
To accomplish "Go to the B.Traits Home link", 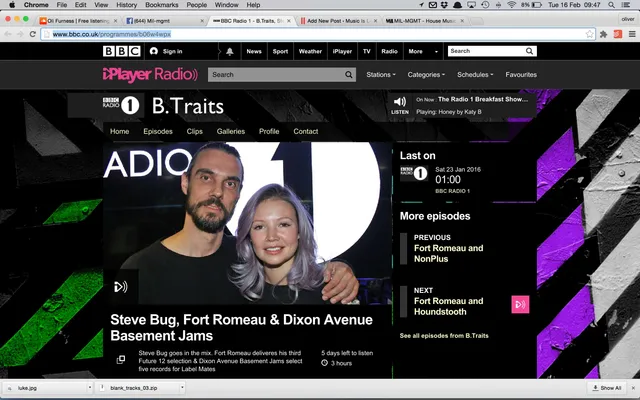I will [x=120, y=131].
